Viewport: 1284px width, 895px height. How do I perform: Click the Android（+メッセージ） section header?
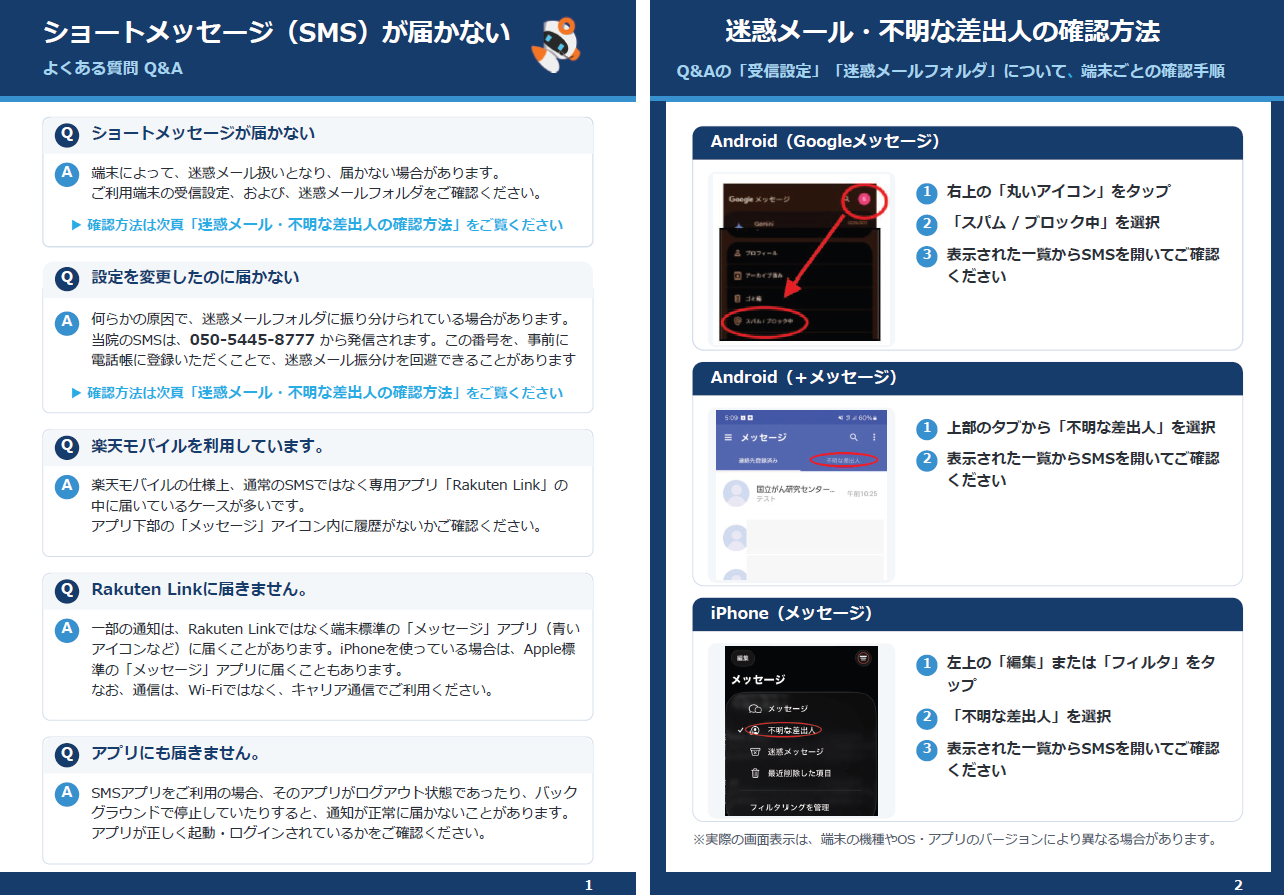click(x=967, y=378)
